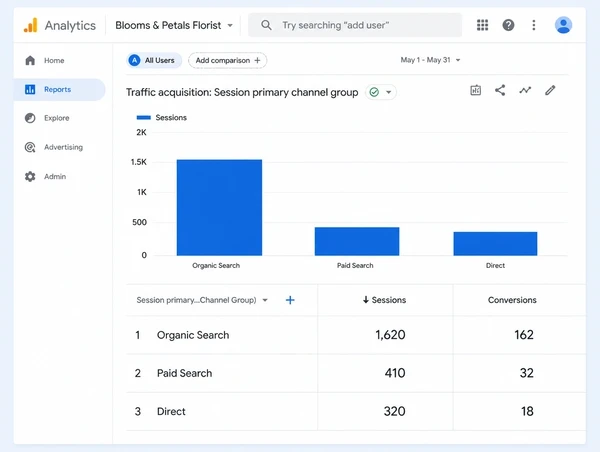
Task: Click the All Users 'A' badge
Action: point(134,60)
